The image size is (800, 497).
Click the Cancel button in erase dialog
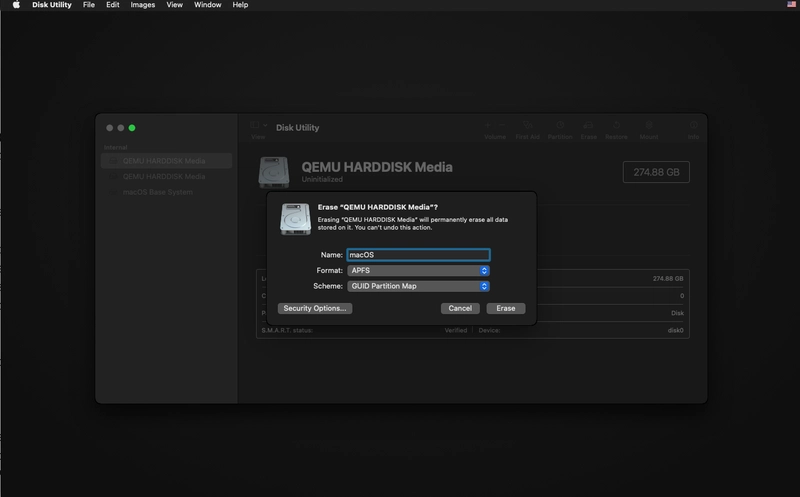click(x=460, y=308)
